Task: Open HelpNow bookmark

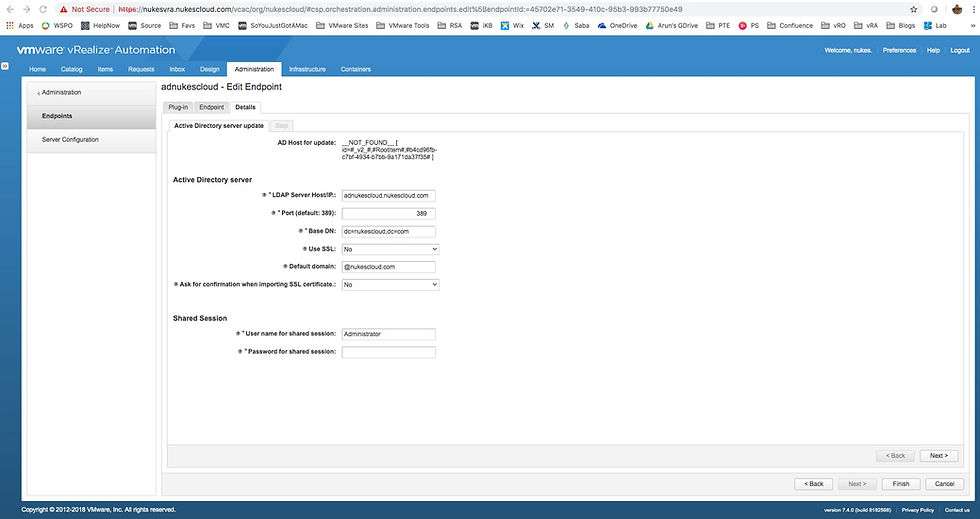Action: [x=101, y=26]
